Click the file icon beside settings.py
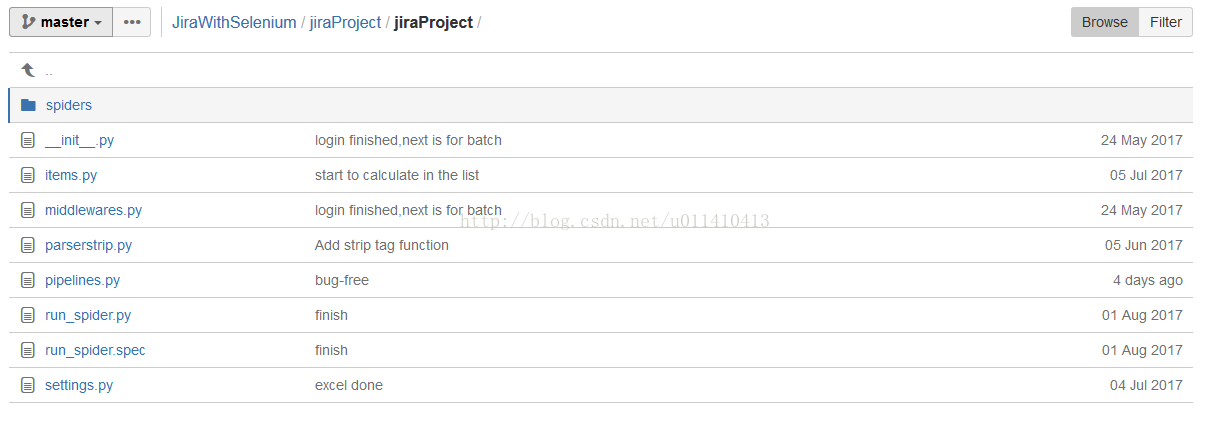The width and height of the screenshot is (1210, 421). [28, 385]
